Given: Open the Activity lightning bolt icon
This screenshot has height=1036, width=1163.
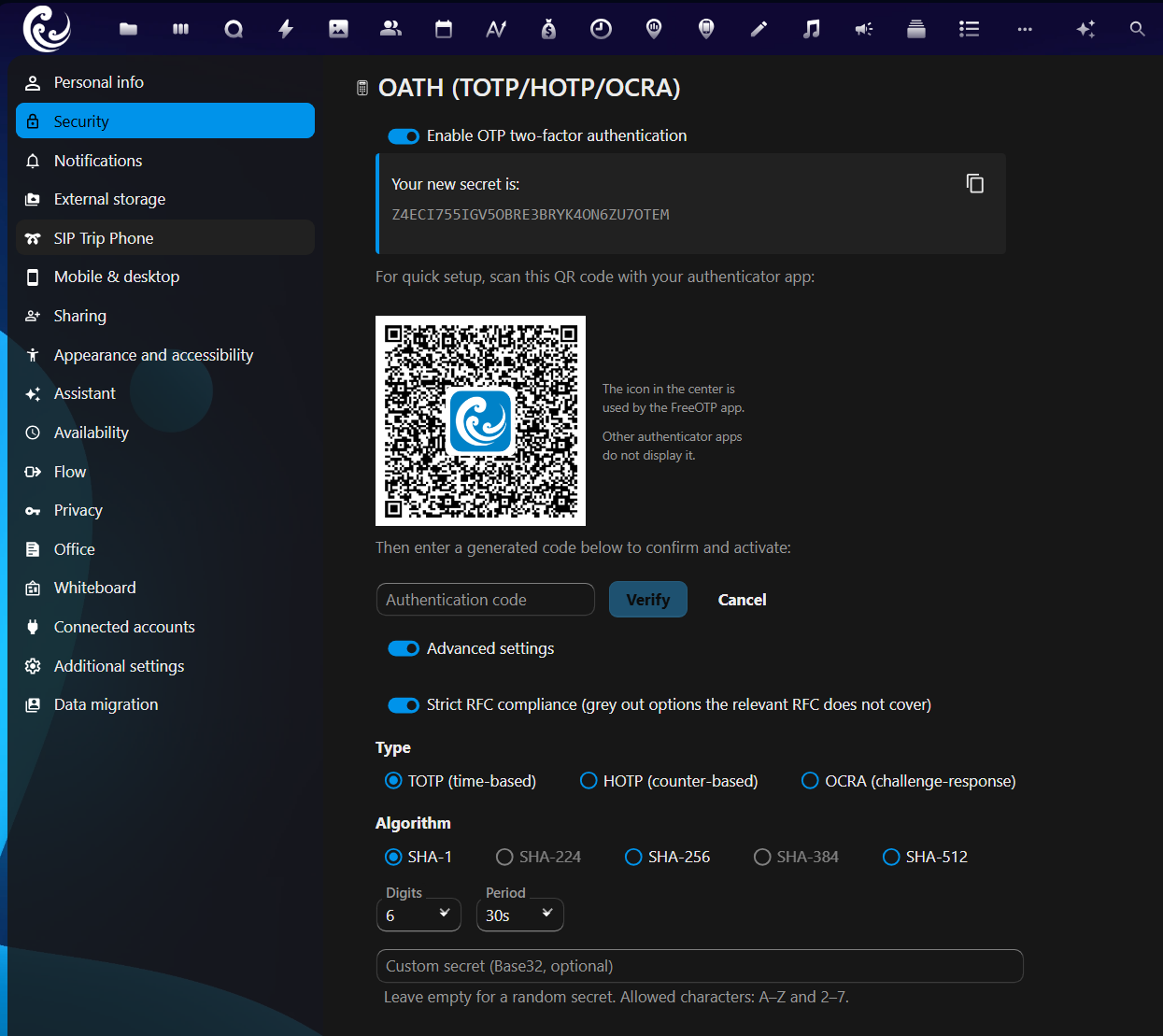Looking at the screenshot, I should (x=286, y=29).
